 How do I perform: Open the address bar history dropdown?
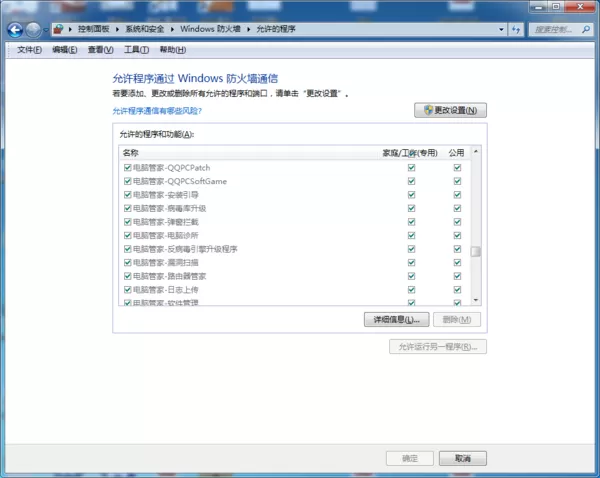[501, 29]
